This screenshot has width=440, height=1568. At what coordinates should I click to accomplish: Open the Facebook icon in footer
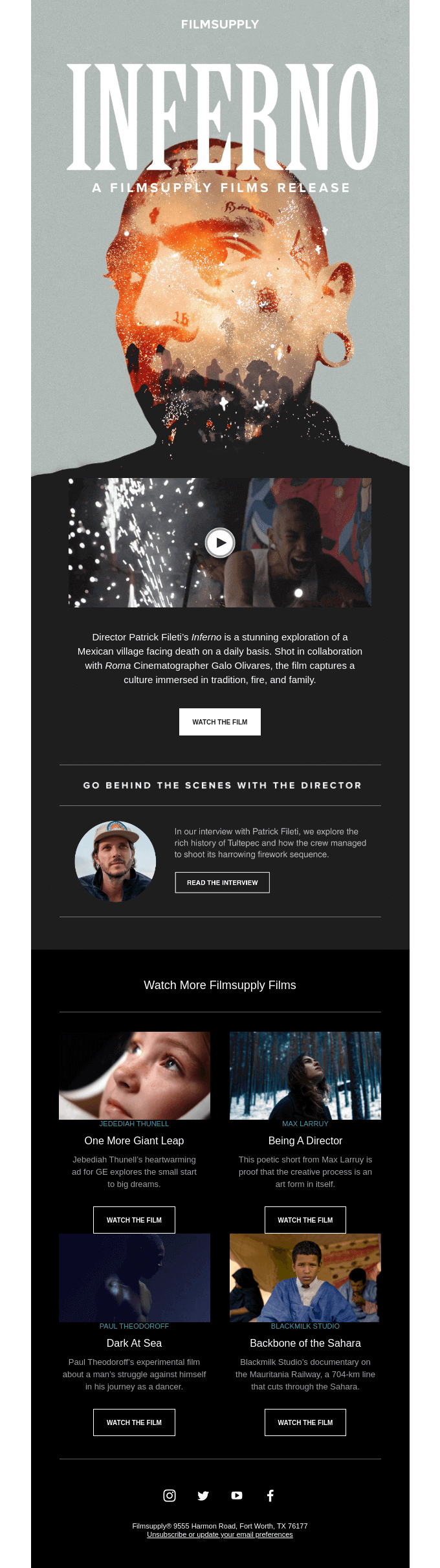pos(270,1495)
